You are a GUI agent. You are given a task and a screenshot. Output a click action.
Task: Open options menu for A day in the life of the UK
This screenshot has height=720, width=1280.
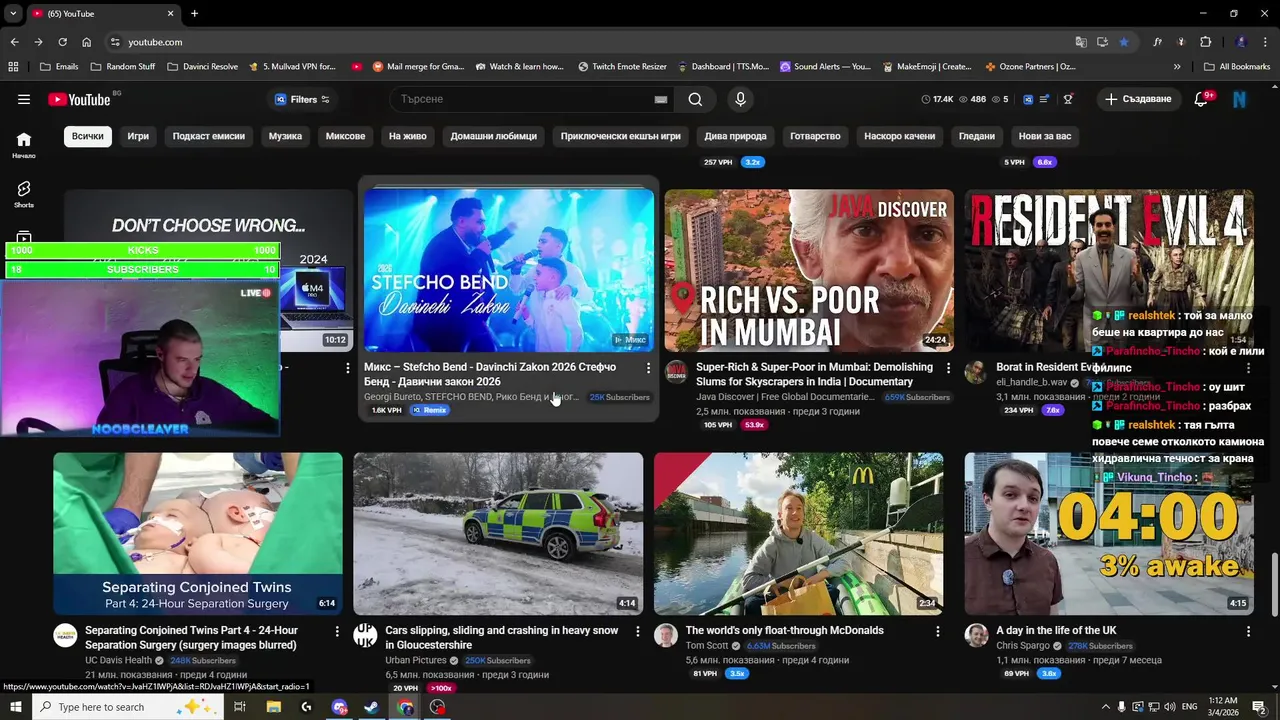coord(1248,632)
